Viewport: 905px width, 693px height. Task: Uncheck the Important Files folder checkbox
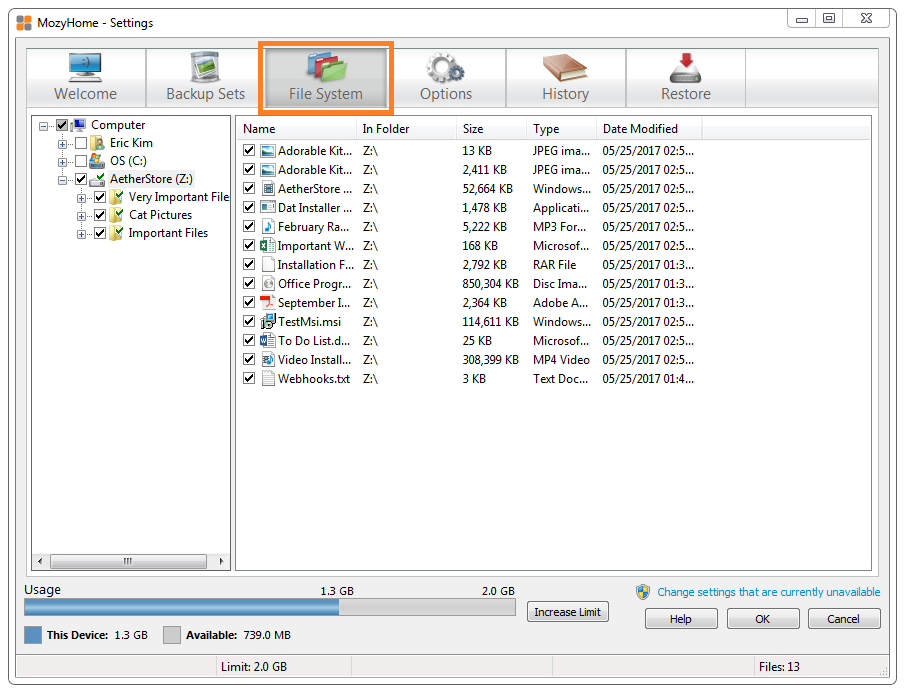click(x=100, y=233)
